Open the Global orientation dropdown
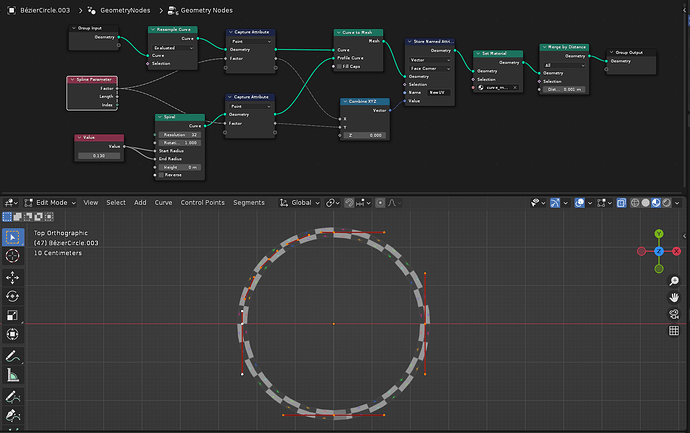Viewport: 690px width, 433px height. [300, 203]
